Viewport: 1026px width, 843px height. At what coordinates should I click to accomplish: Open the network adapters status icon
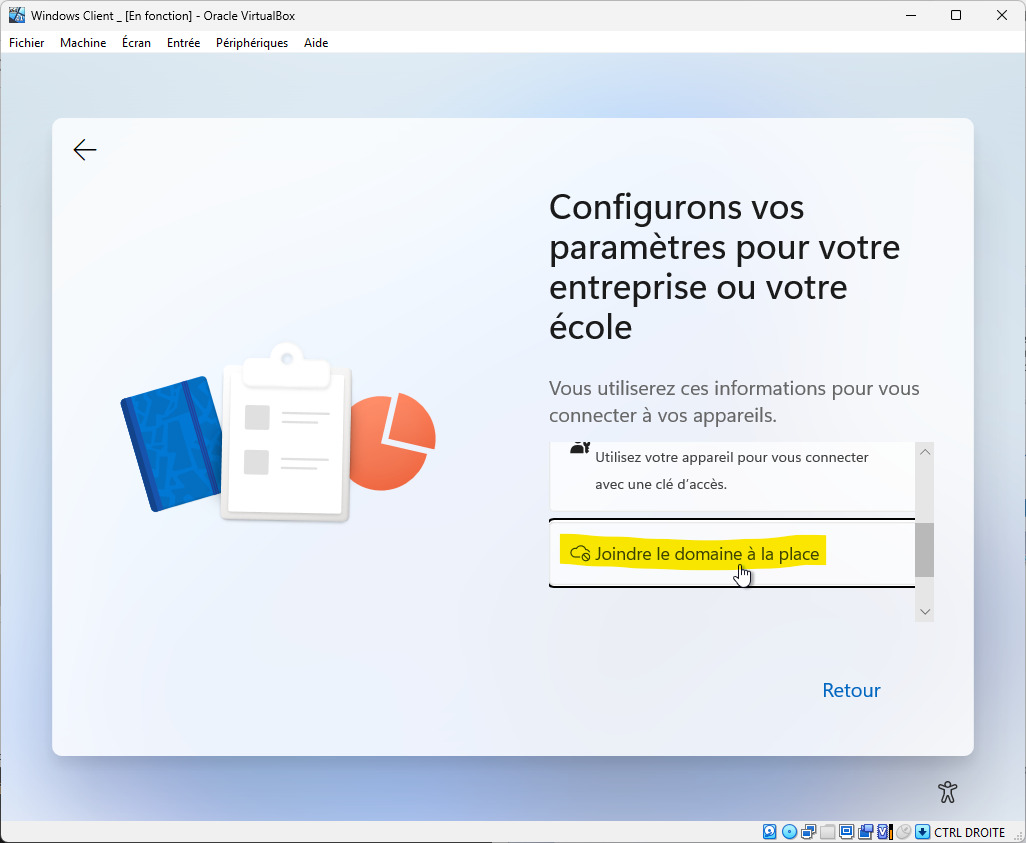tap(808, 832)
